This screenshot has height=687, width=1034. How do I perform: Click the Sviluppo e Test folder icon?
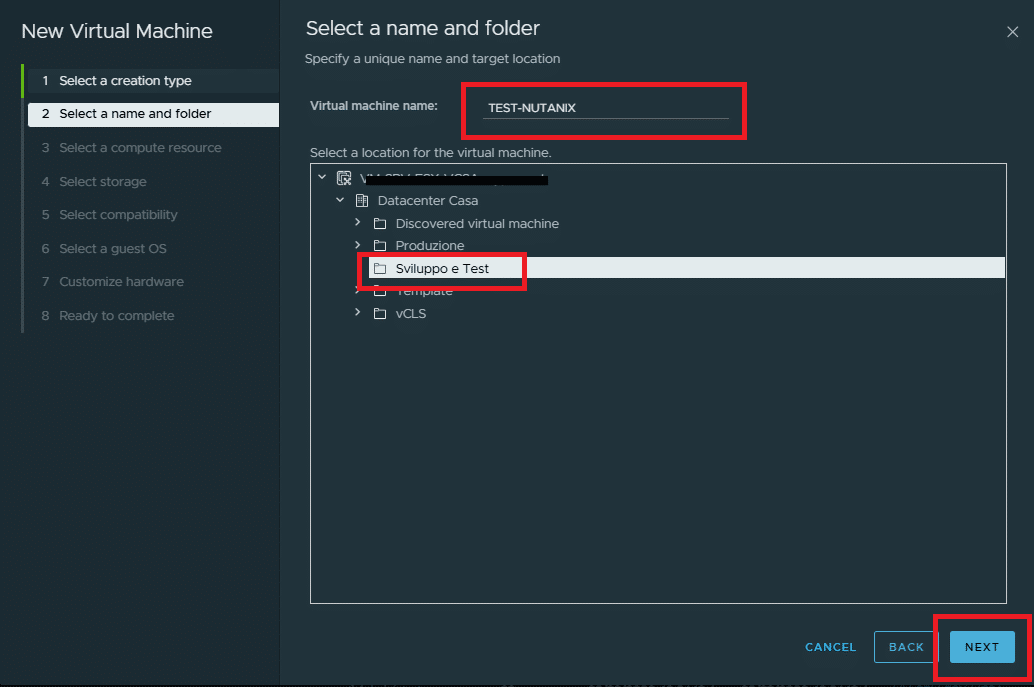pos(379,268)
